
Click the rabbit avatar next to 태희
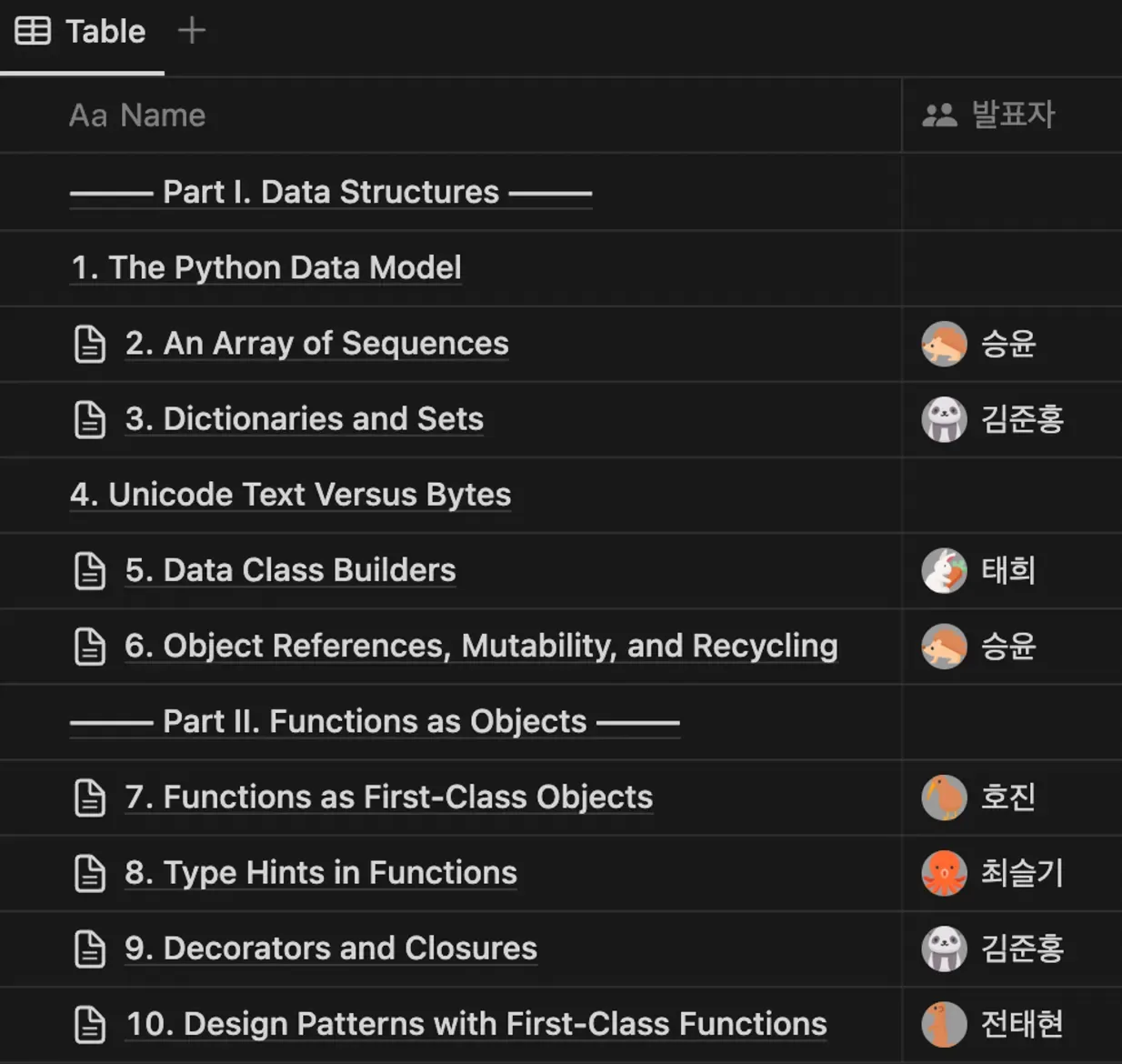[x=944, y=571]
